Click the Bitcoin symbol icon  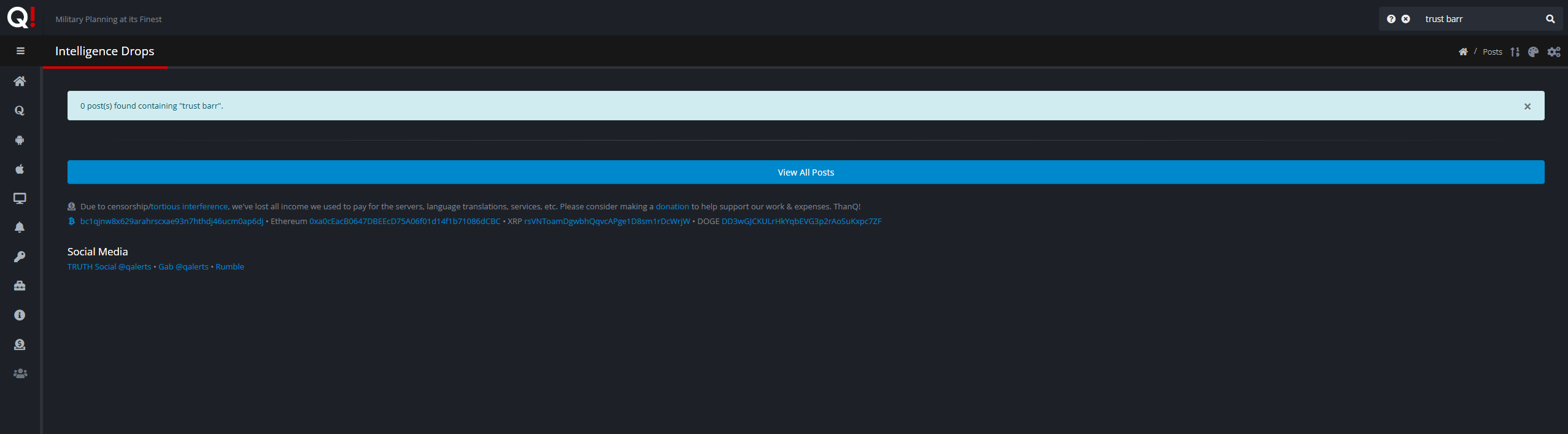[71, 221]
